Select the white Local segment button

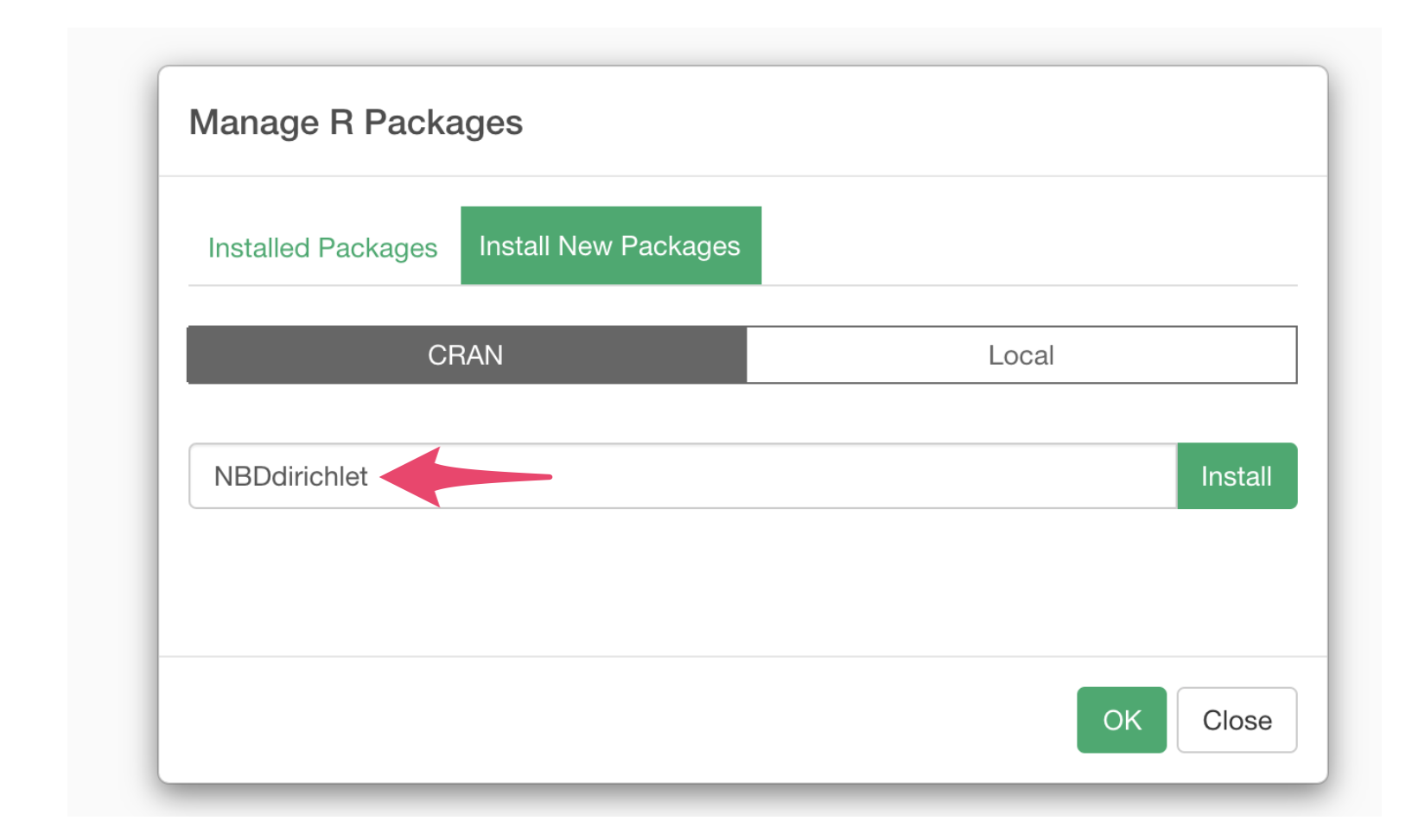click(x=1021, y=355)
